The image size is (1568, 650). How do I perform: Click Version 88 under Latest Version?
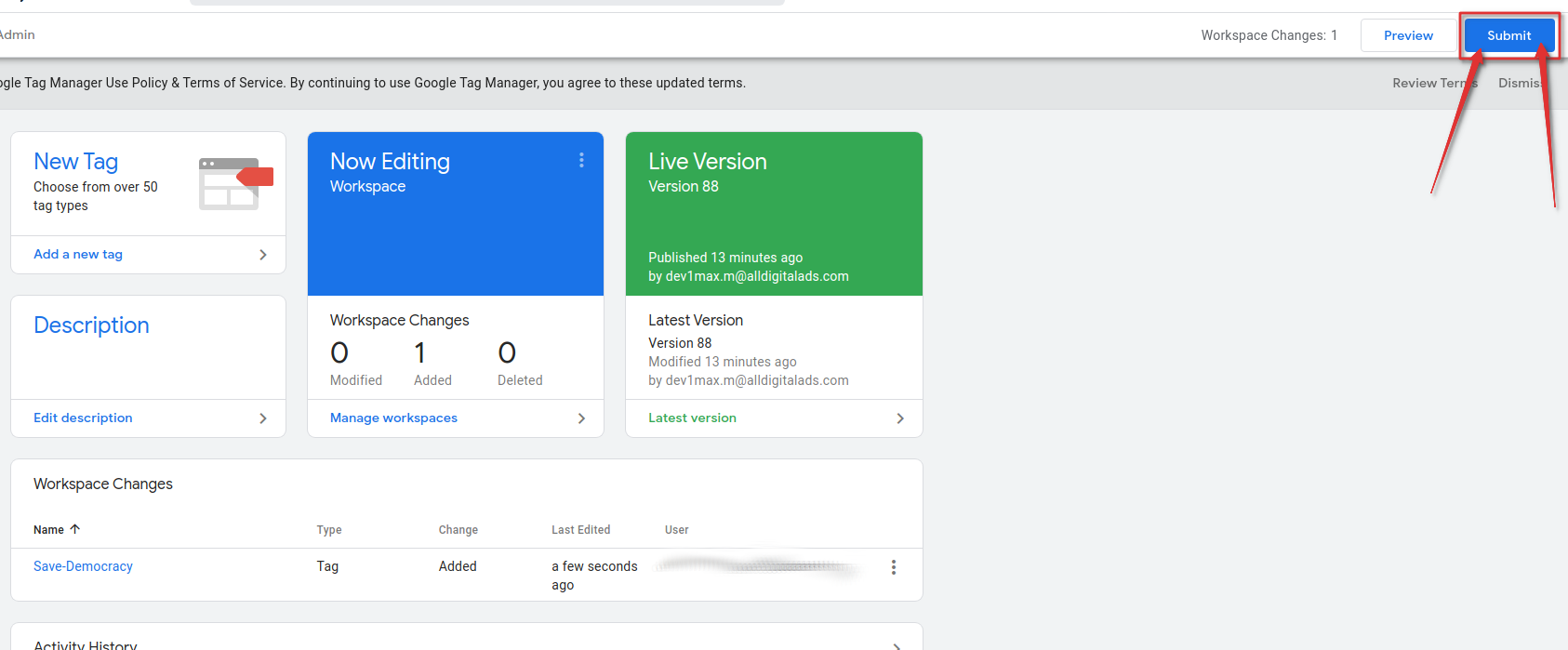680,343
